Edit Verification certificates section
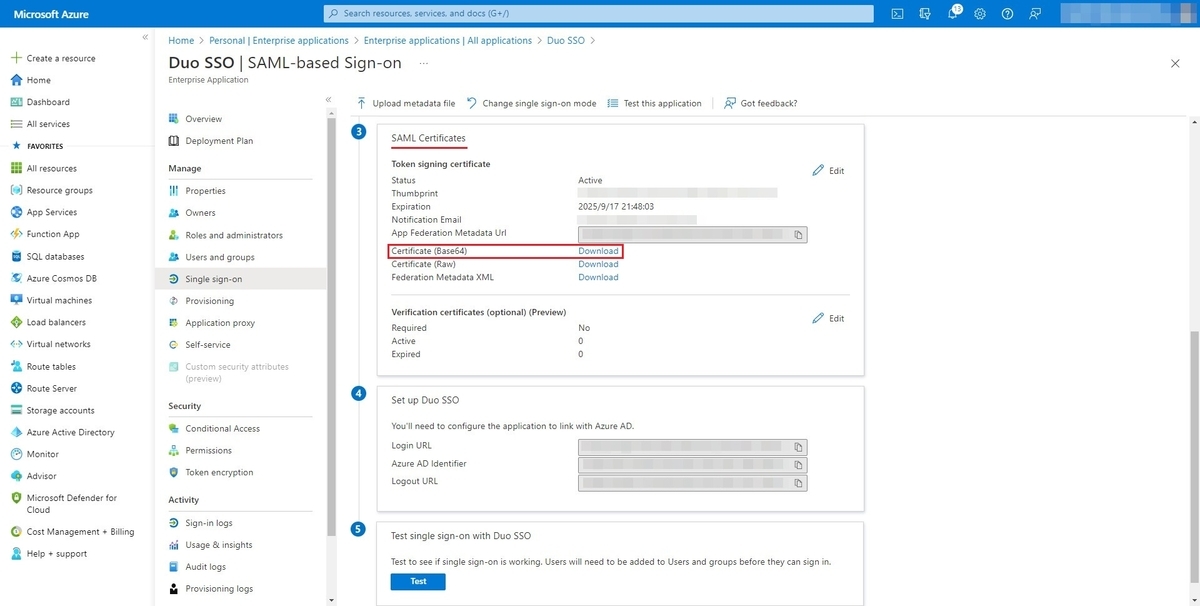Screen dimensions: 1200x606 [828, 318]
